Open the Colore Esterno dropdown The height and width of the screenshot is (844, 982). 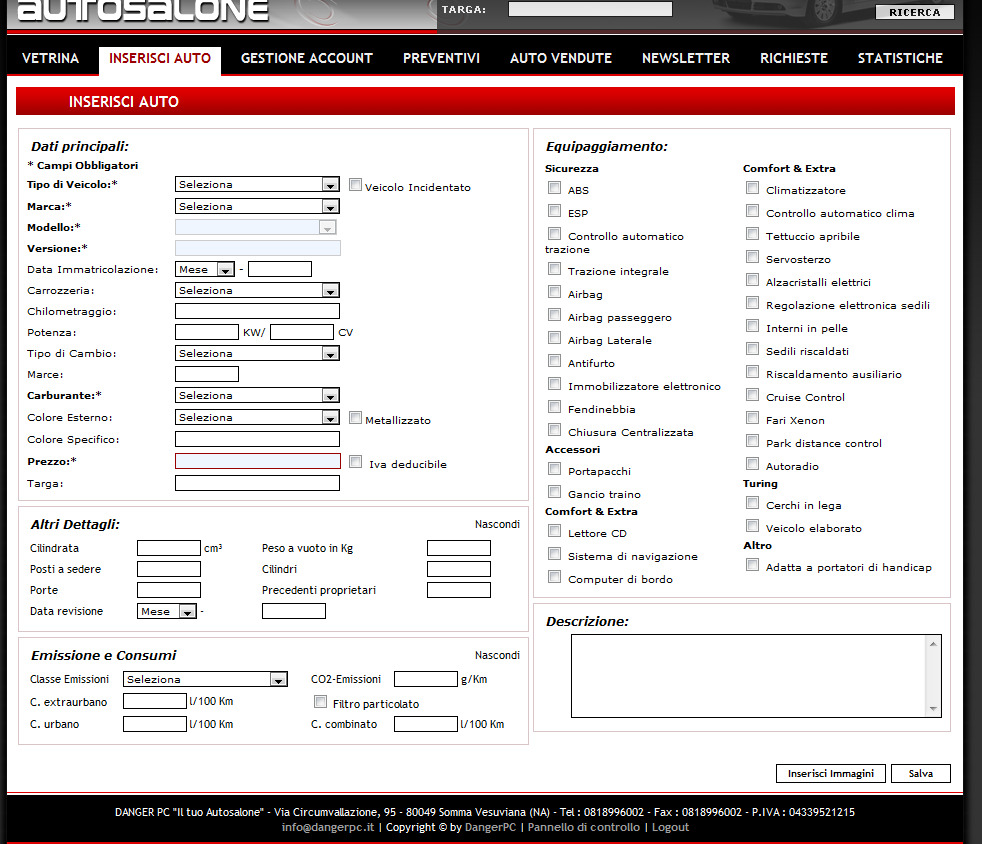pyautogui.click(x=257, y=417)
